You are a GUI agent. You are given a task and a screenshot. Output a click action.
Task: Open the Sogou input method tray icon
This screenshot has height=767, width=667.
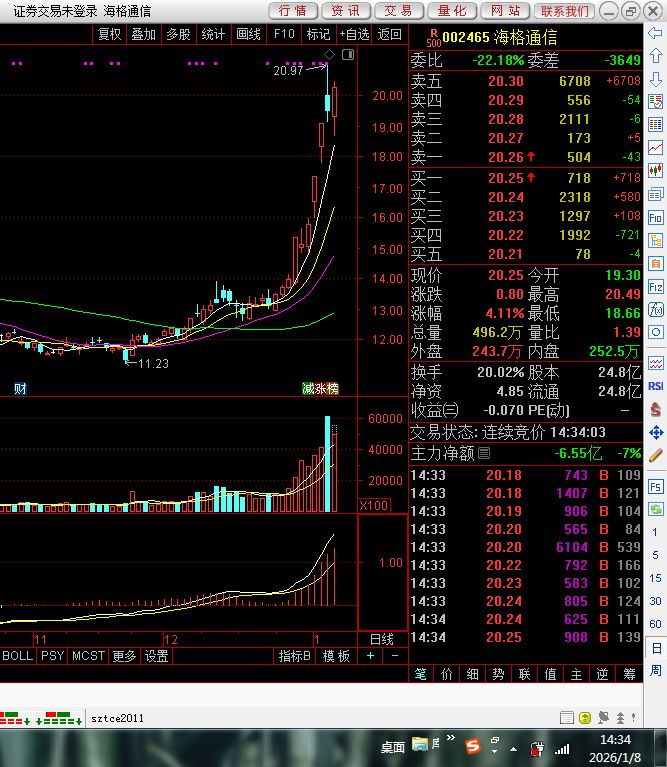point(472,746)
